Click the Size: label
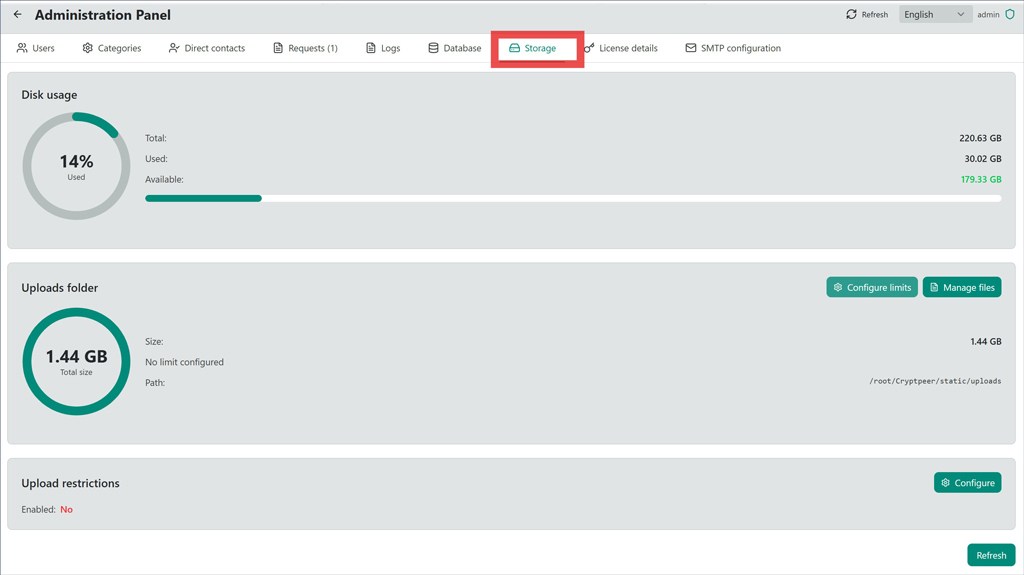This screenshot has width=1024, height=575. tap(154, 341)
